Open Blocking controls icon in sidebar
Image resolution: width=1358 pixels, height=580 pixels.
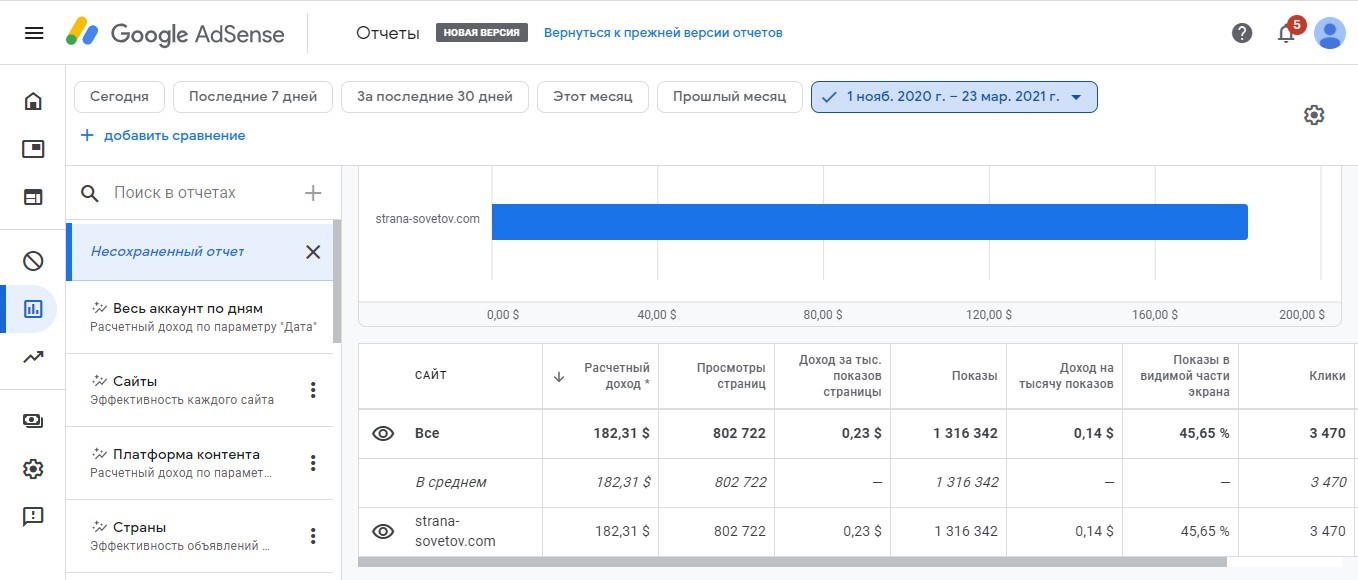point(33,261)
